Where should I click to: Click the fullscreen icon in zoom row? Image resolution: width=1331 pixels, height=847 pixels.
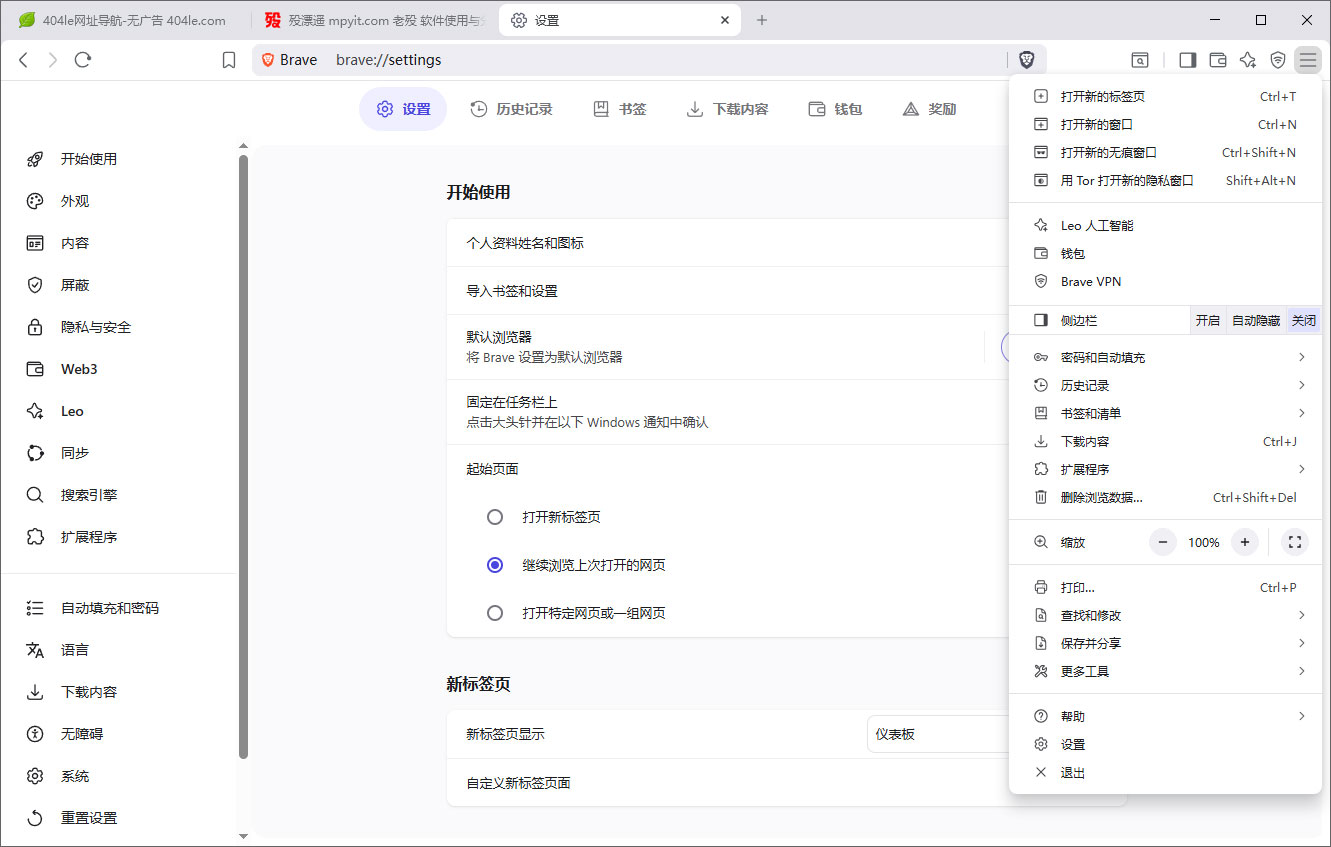[x=1295, y=542]
